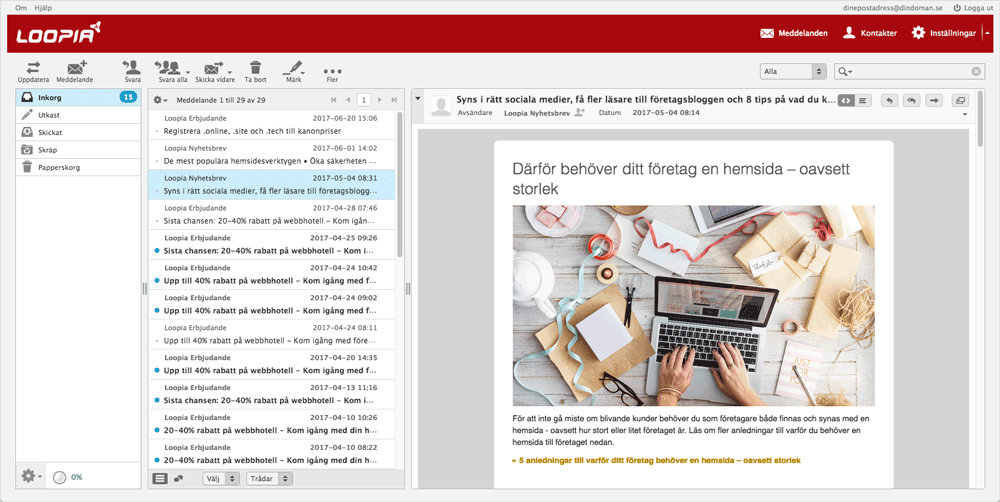Click forward arrow in message header
This screenshot has width=1000, height=502.
[934, 100]
